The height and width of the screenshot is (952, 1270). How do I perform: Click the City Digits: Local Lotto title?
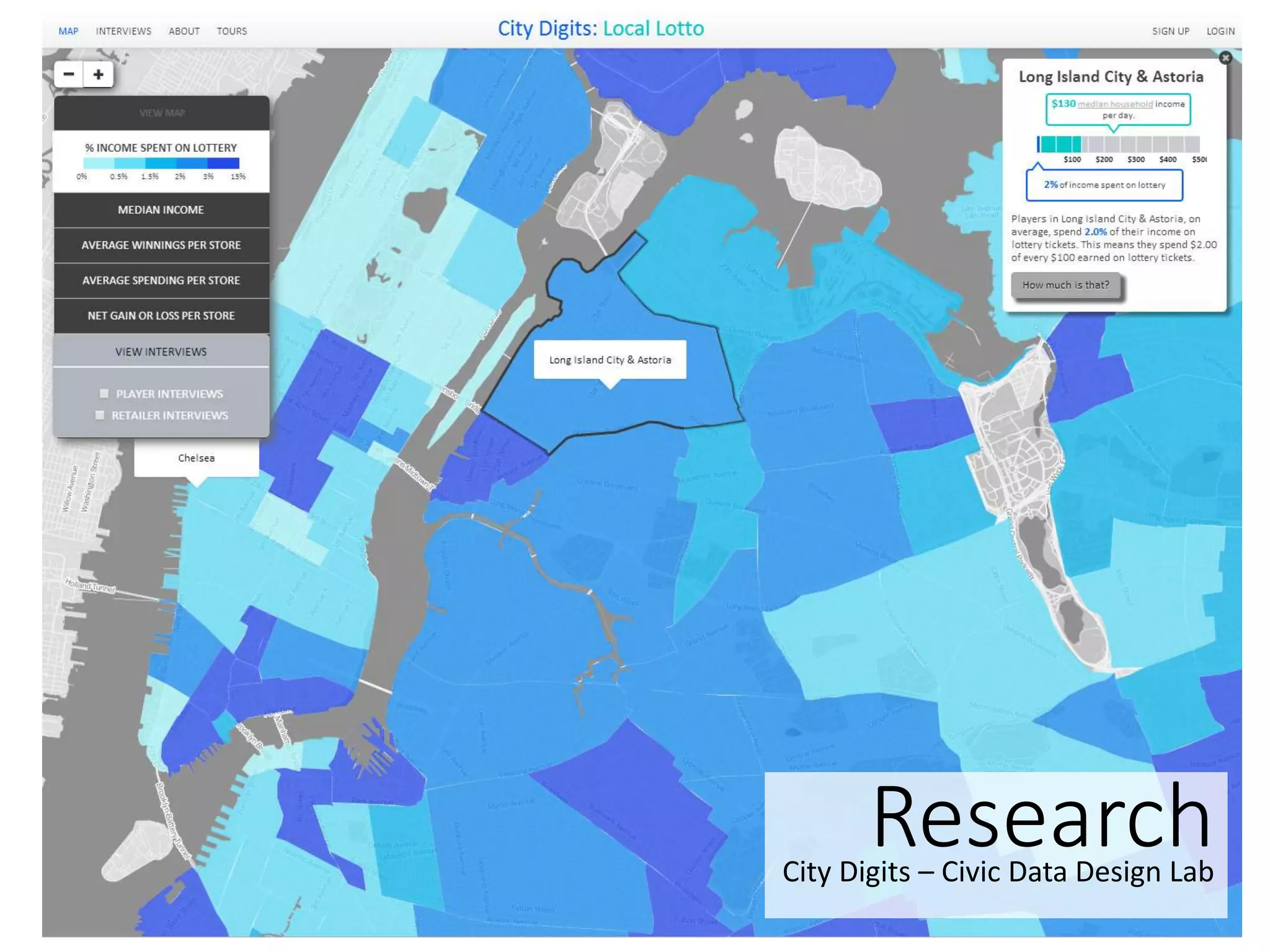601,29
